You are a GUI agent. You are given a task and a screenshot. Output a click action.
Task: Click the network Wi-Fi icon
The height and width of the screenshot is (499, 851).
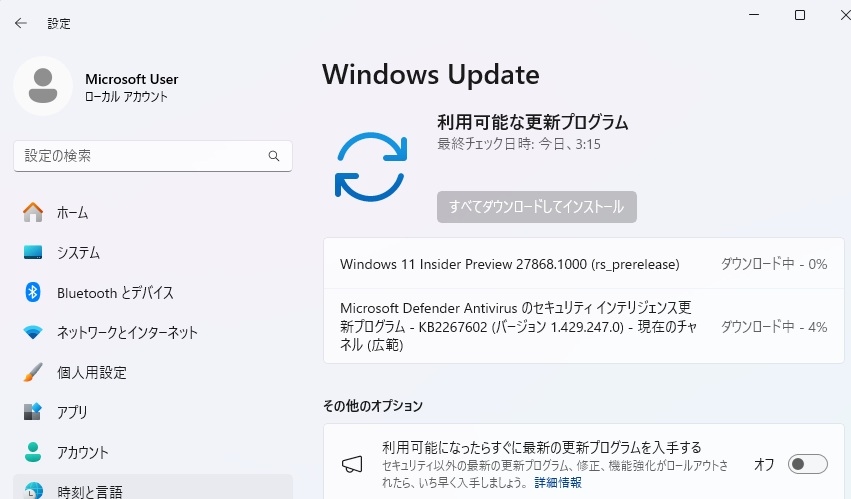coord(33,332)
